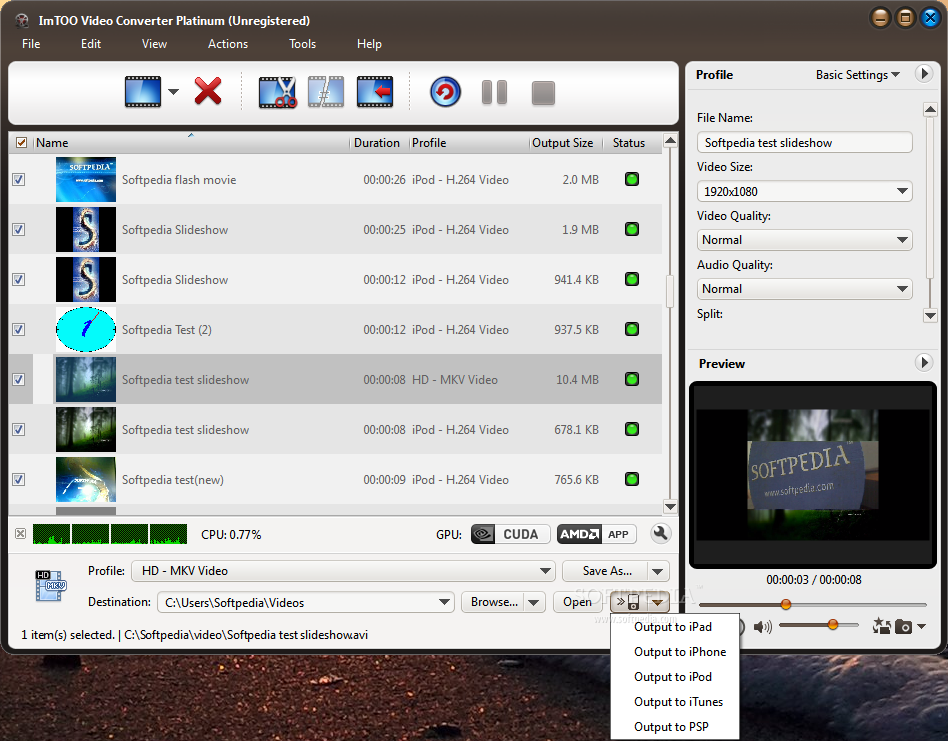Viewport: 948px width, 741px height.
Task: Expand the Preview panel arrow button
Action: tap(923, 363)
